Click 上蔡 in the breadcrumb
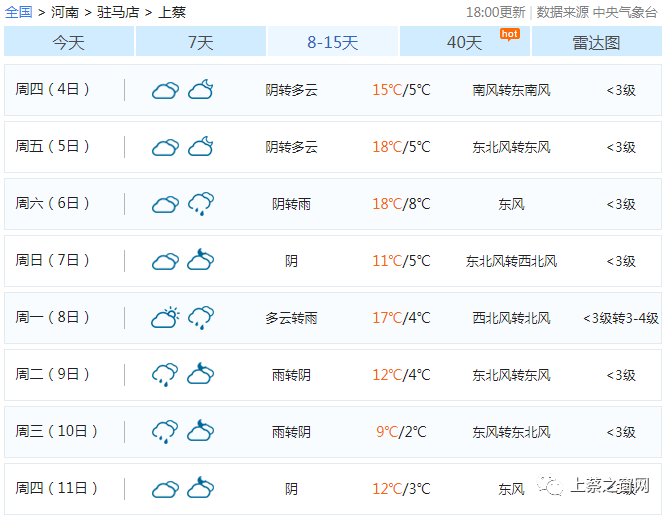 tap(172, 12)
